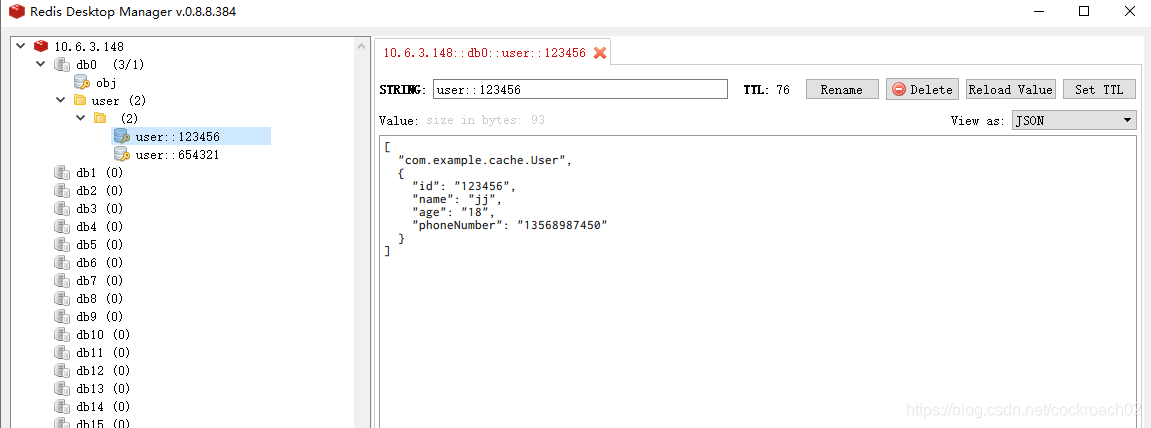The image size is (1151, 428).
Task: Click the db8 database icon
Action: pos(62,298)
